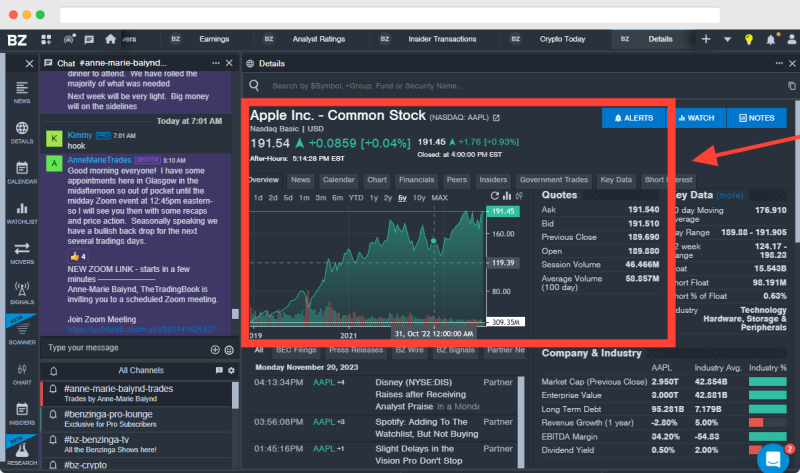Set chart range to MAX

[x=439, y=197]
